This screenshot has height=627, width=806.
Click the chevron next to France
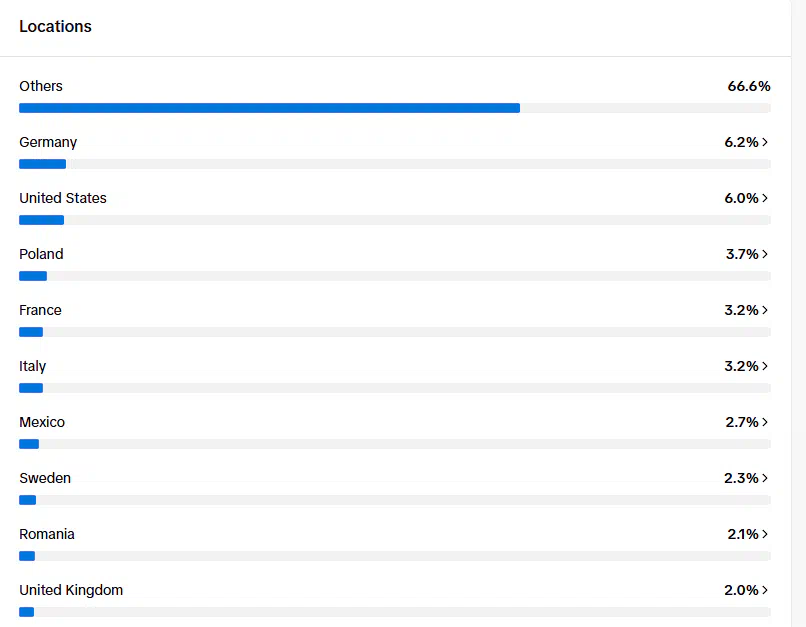765,310
